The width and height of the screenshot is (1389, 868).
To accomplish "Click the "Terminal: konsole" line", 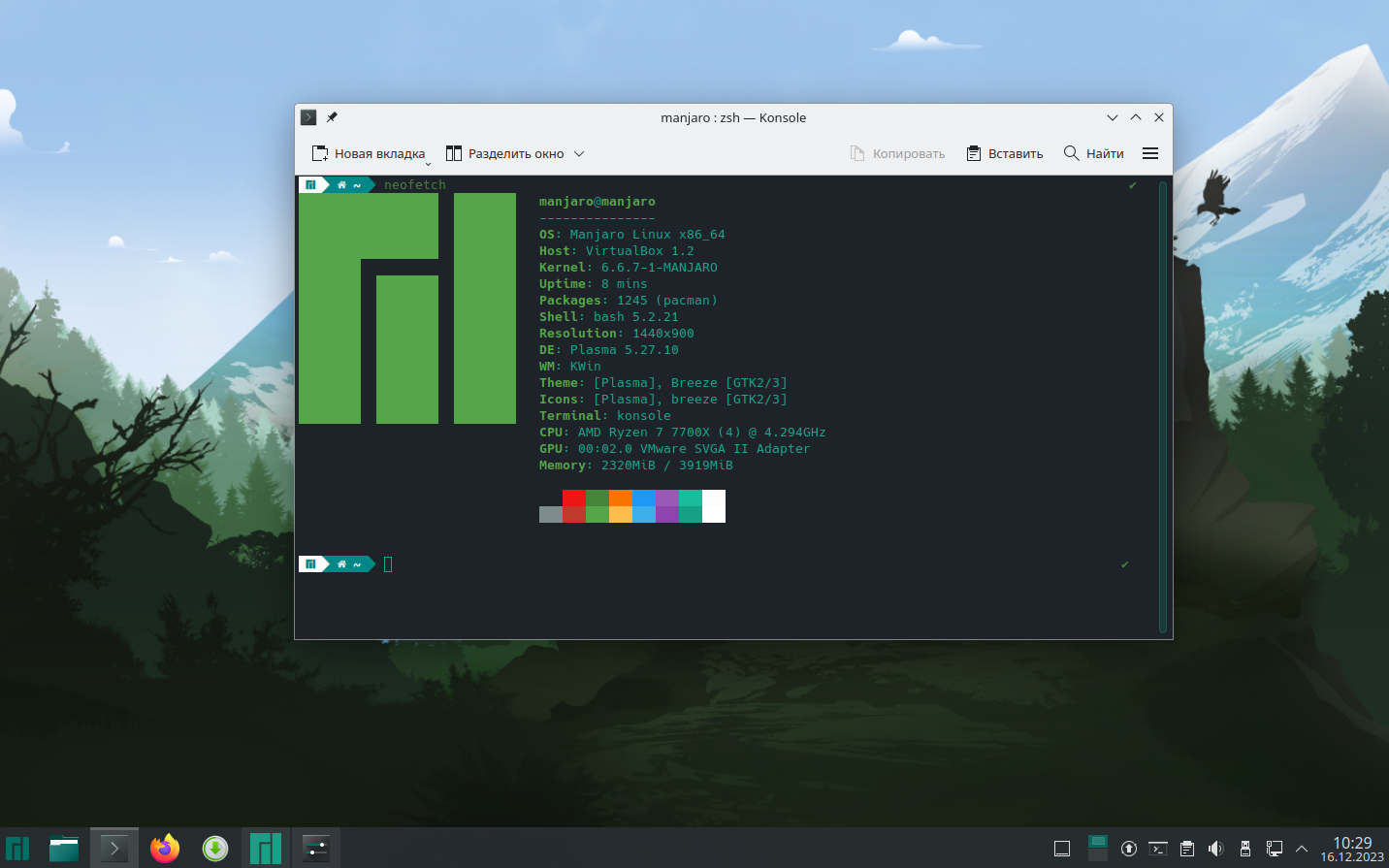I will coord(605,416).
